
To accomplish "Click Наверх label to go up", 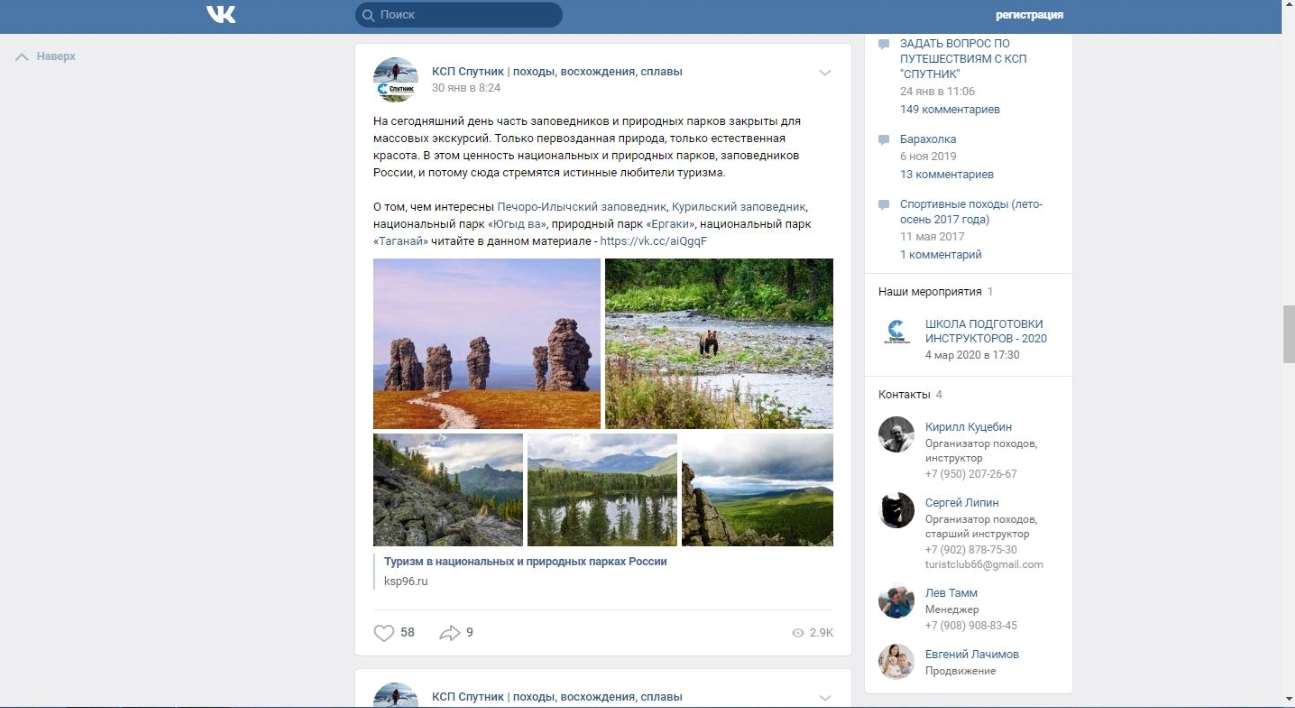I will pyautogui.click(x=56, y=57).
